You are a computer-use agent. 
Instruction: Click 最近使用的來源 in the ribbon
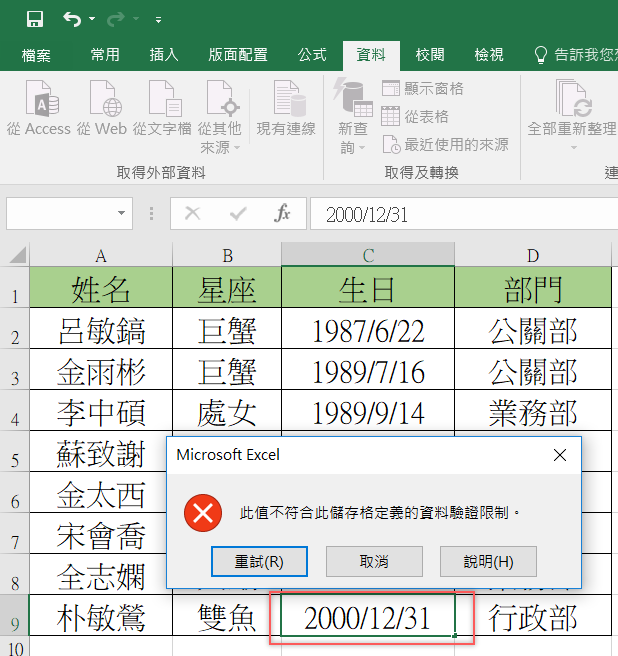point(446,145)
